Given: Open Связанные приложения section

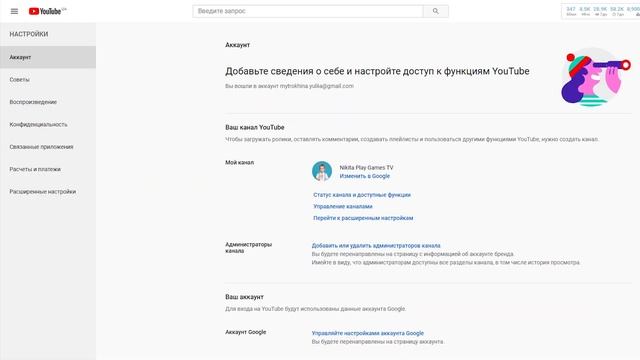Looking at the screenshot, I should (48, 147).
